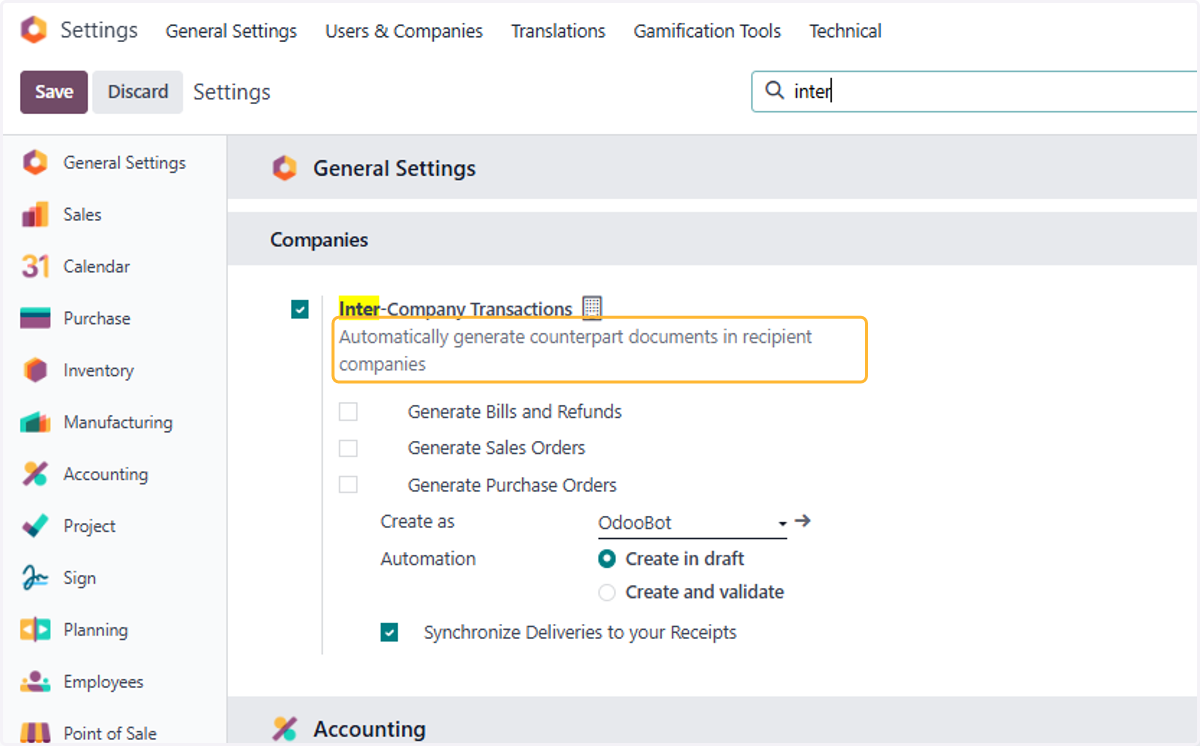Viewport: 1200px width, 746px height.
Task: Click the Accounting sidebar icon
Action: click(35, 474)
